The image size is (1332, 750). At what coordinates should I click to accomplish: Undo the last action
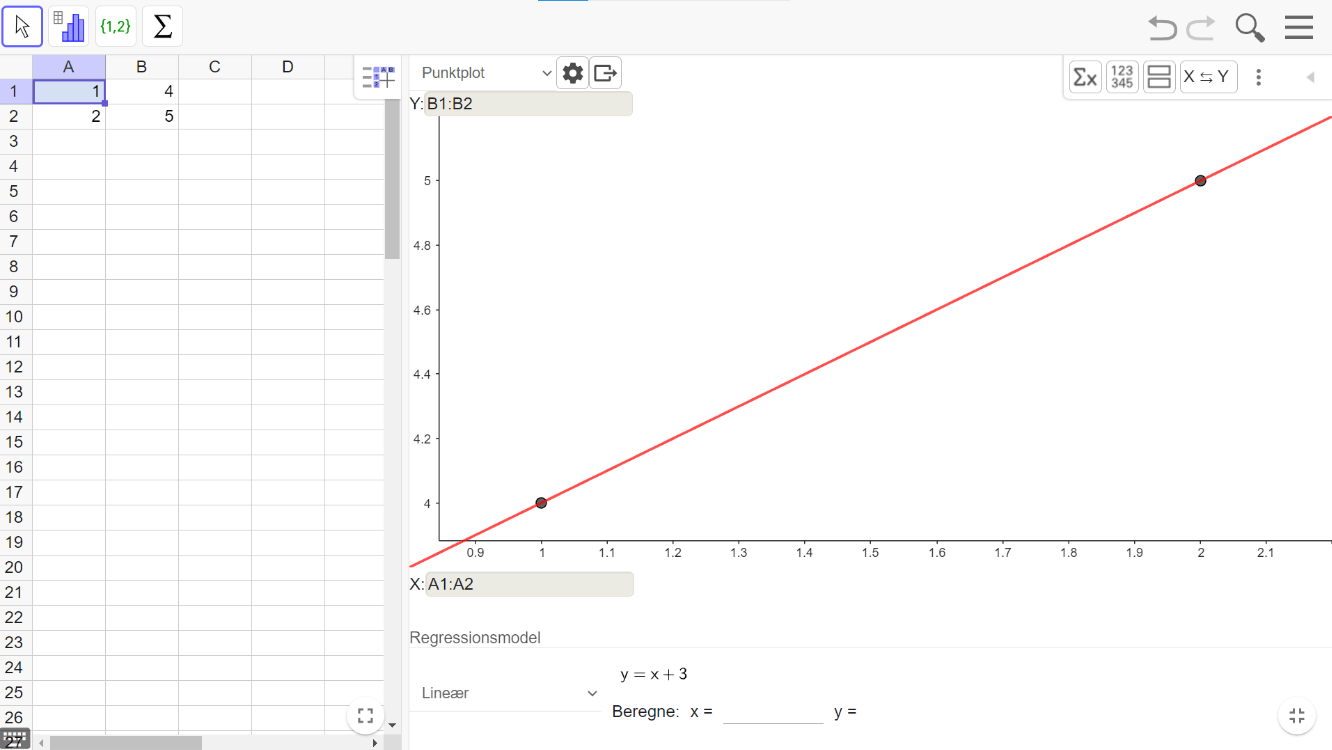click(1162, 28)
